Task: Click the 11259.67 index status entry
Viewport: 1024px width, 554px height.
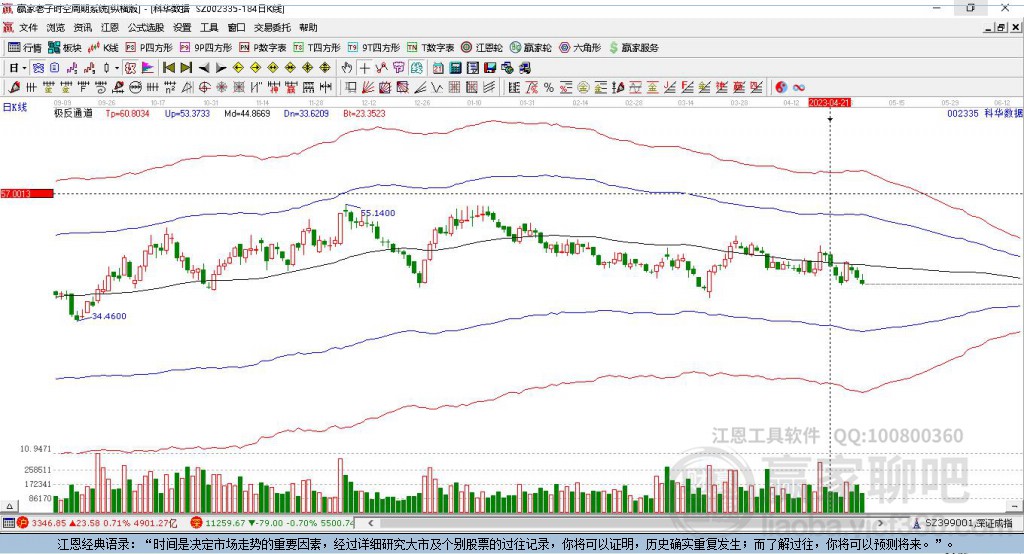Action: (x=273, y=523)
